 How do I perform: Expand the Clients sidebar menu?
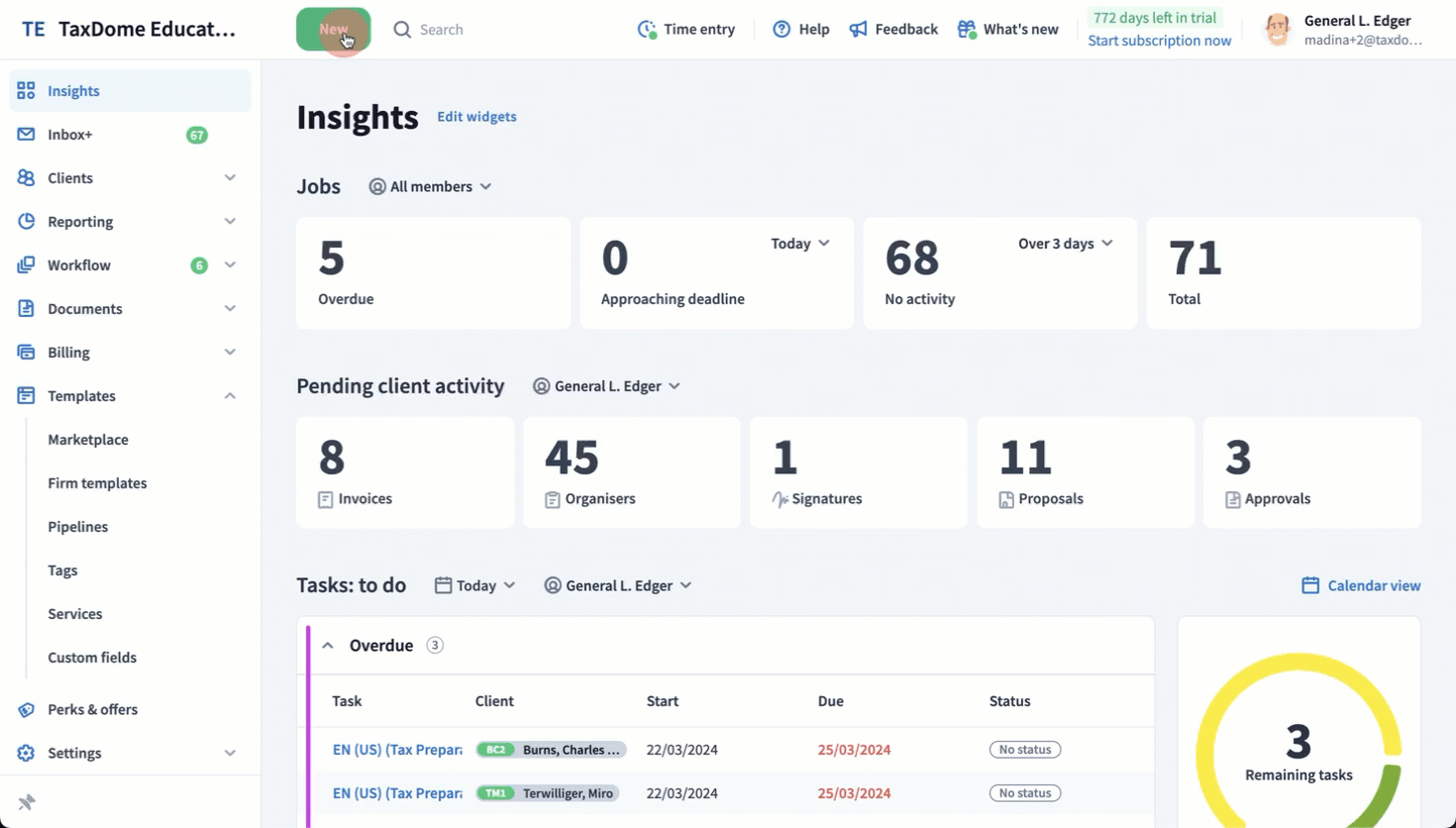pyautogui.click(x=230, y=178)
